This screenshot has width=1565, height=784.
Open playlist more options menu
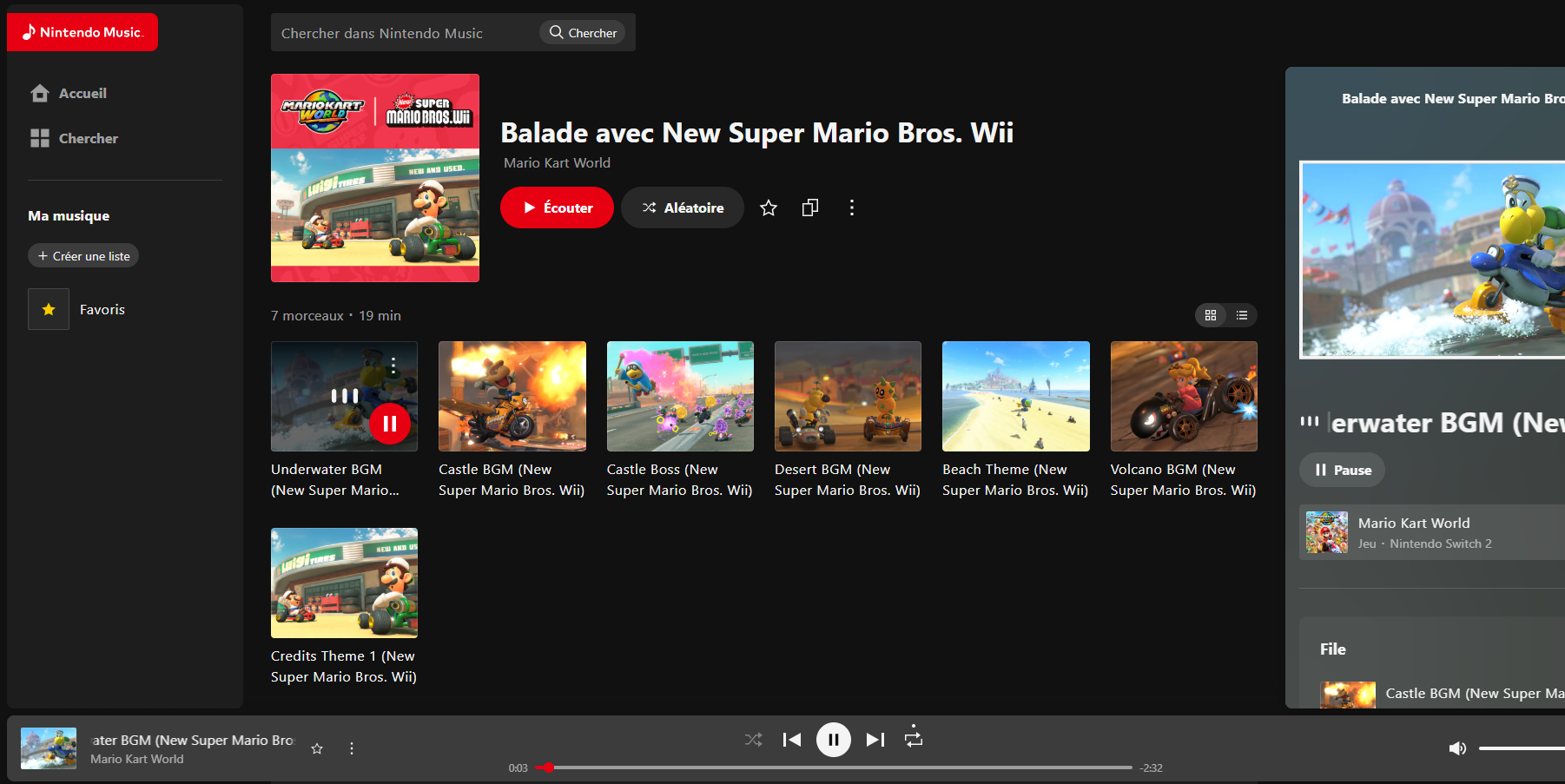pyautogui.click(x=852, y=208)
